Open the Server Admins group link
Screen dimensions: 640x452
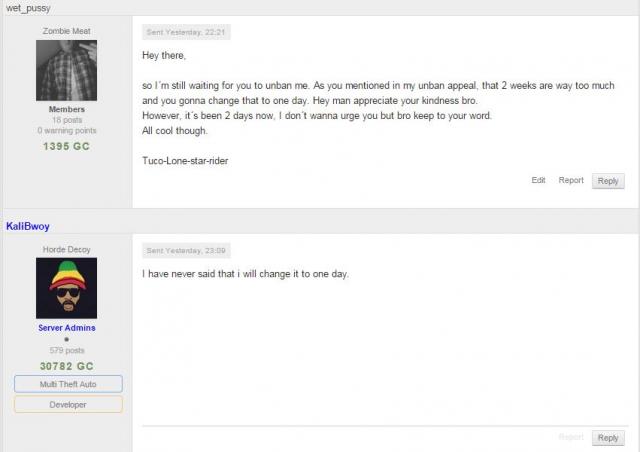67,328
